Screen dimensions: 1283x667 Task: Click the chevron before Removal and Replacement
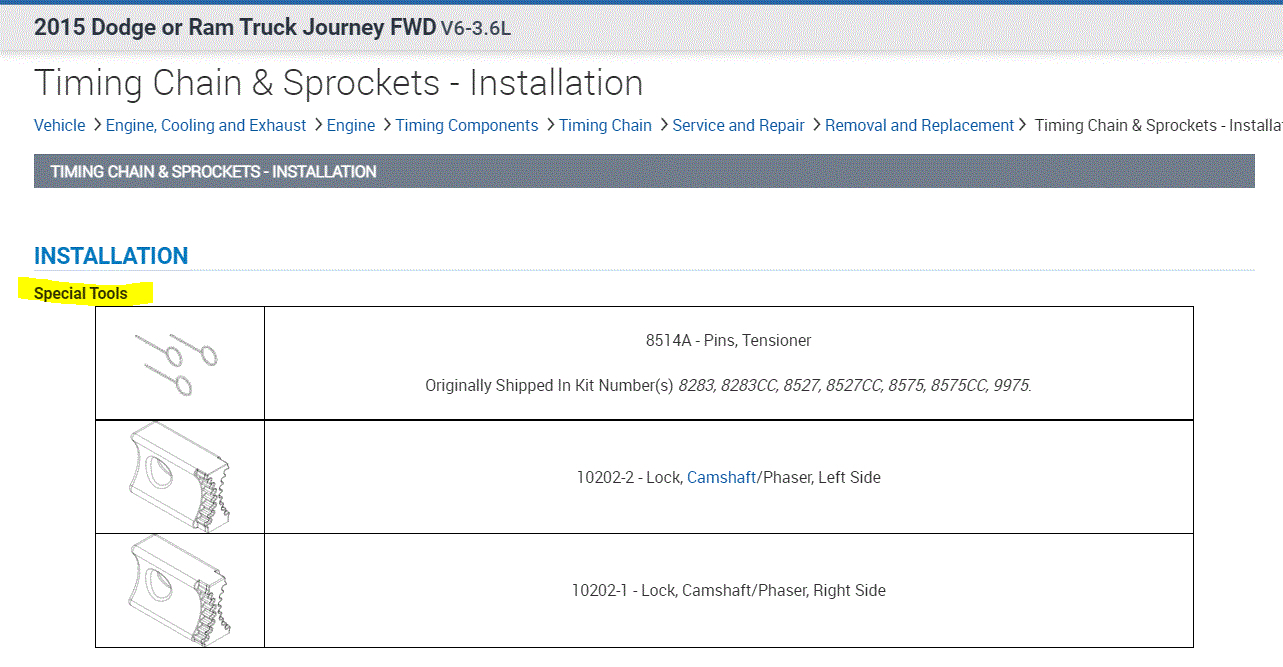pos(816,126)
